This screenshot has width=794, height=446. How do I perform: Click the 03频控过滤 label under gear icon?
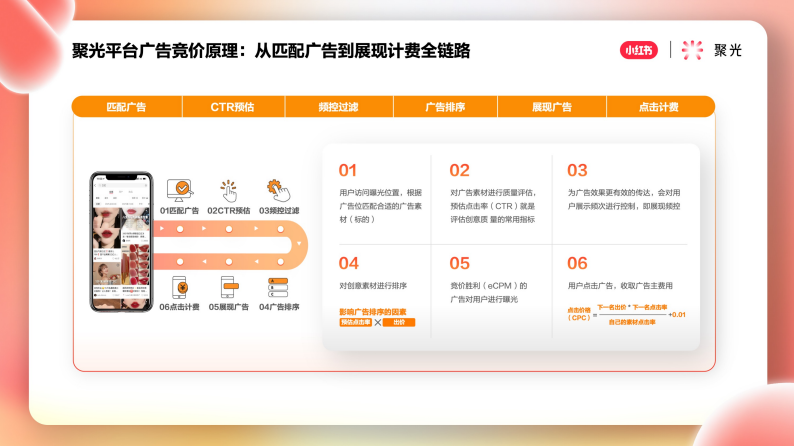click(x=279, y=211)
